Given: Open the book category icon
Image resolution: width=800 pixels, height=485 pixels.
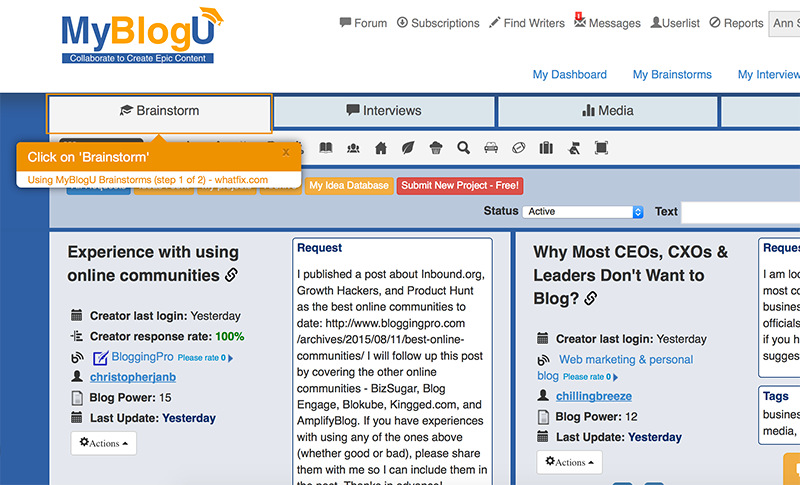Looking at the screenshot, I should point(326,148).
